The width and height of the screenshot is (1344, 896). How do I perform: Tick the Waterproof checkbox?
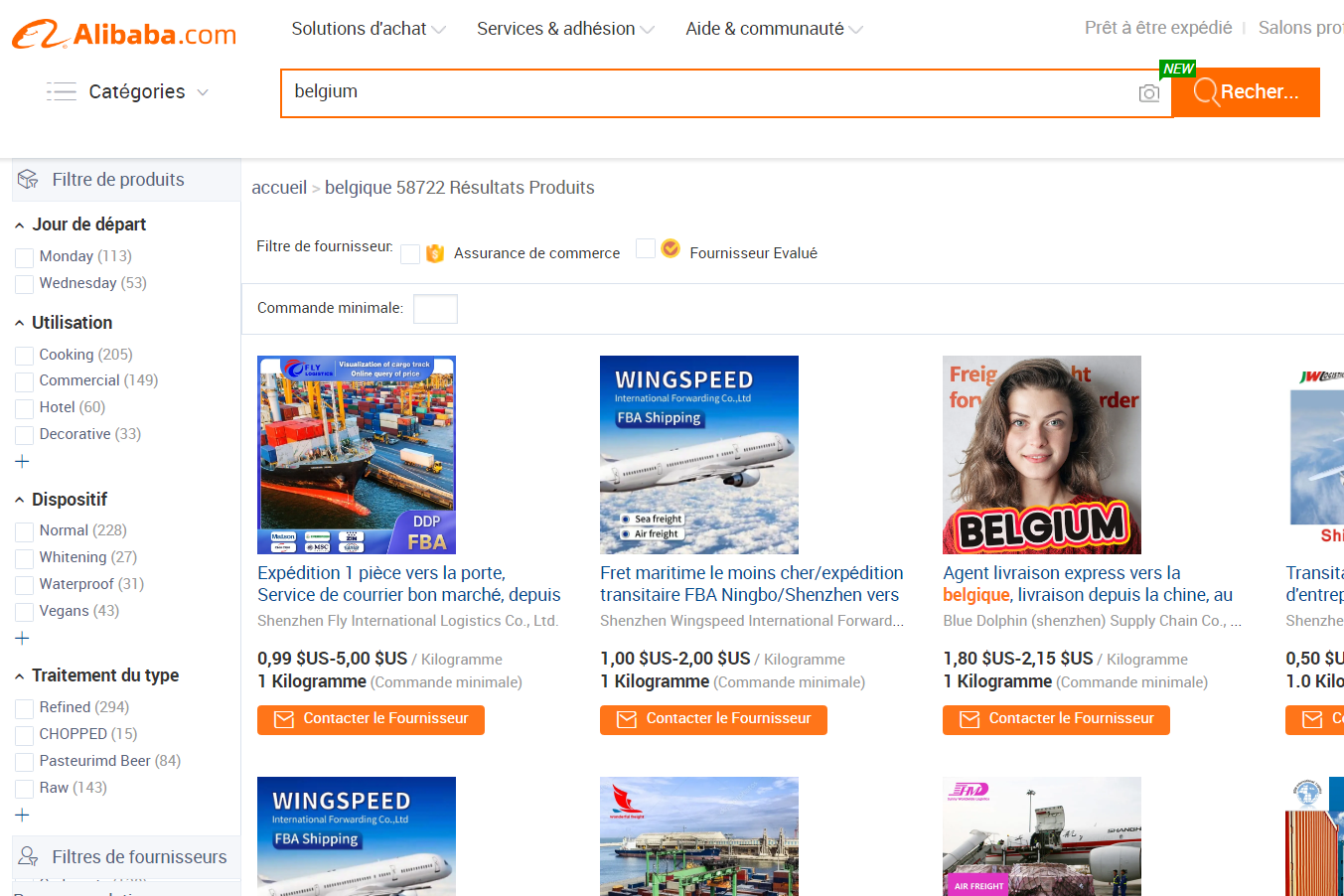[x=25, y=585]
